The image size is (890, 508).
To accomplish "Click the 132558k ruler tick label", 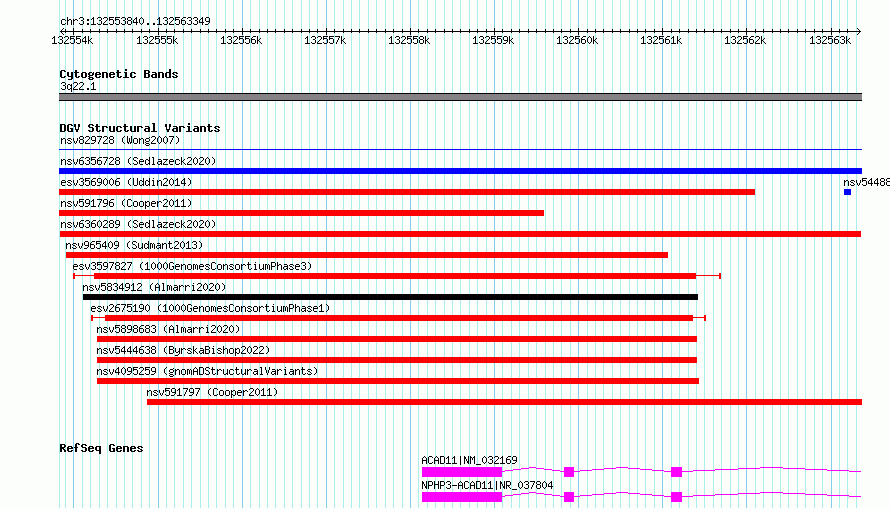I will [x=409, y=40].
